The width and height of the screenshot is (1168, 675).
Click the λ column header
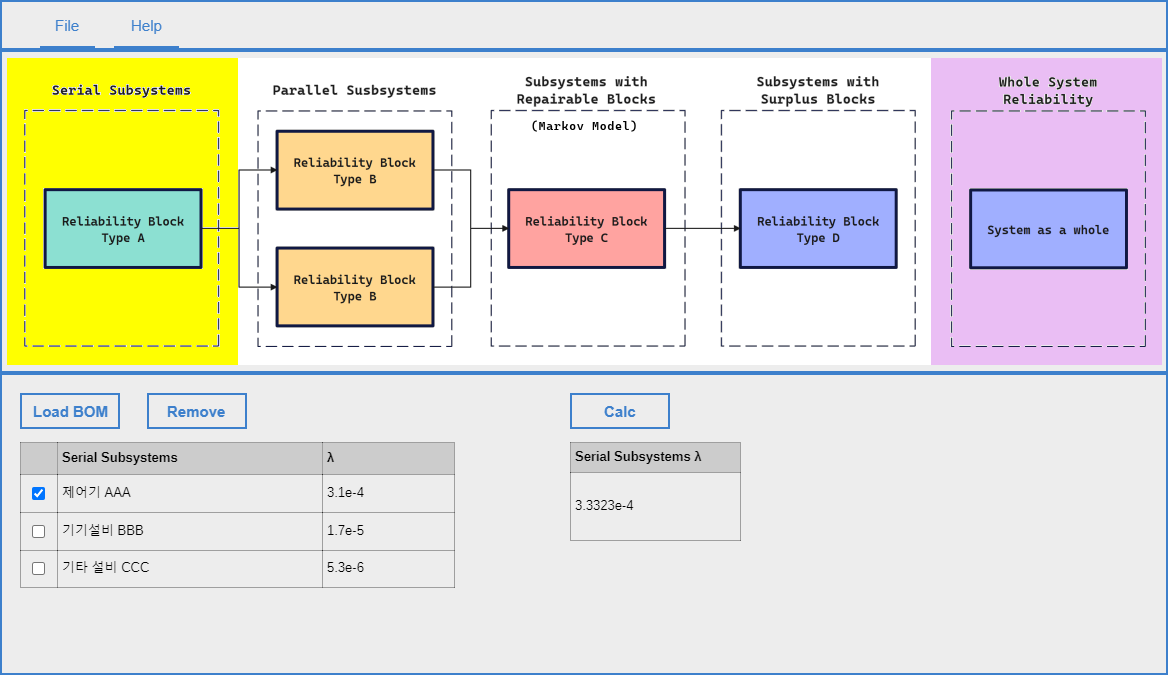[x=387, y=458]
